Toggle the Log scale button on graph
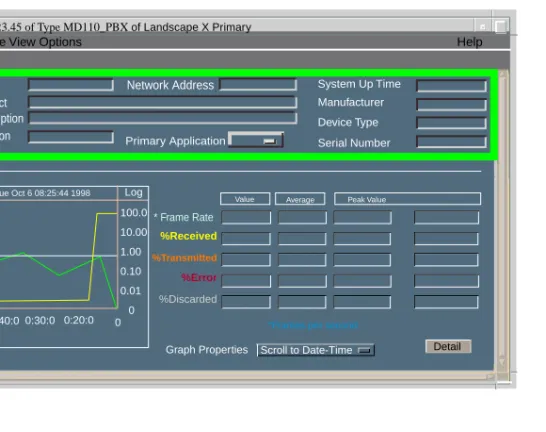 [133, 193]
